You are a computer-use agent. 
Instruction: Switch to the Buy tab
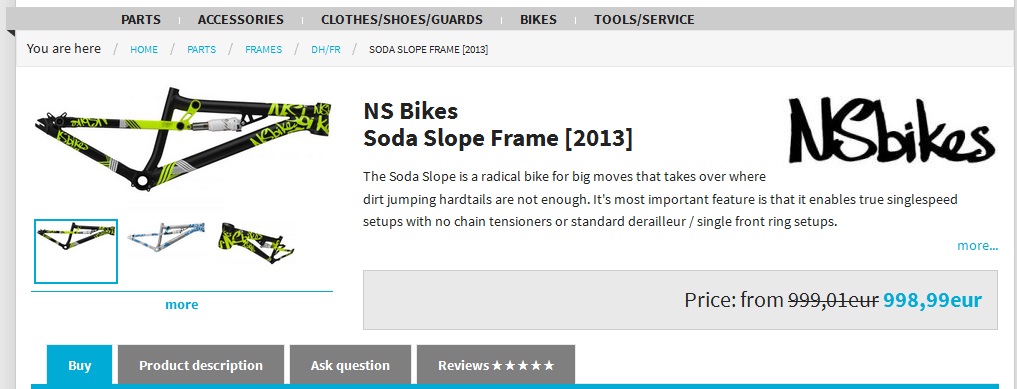(80, 365)
